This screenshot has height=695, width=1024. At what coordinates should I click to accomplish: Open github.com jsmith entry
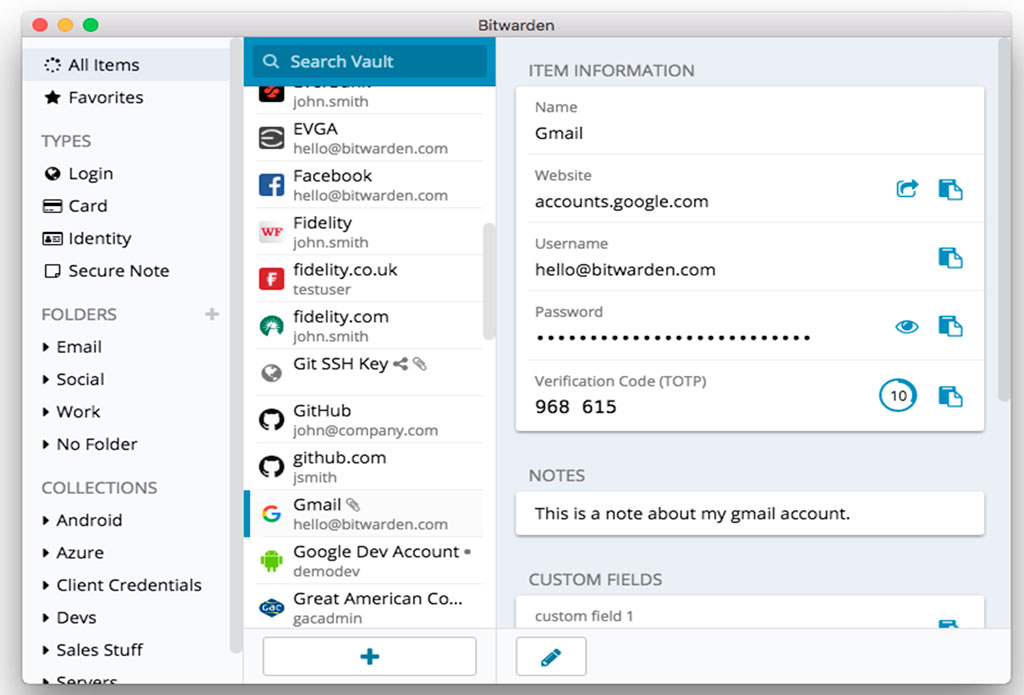tap(370, 467)
